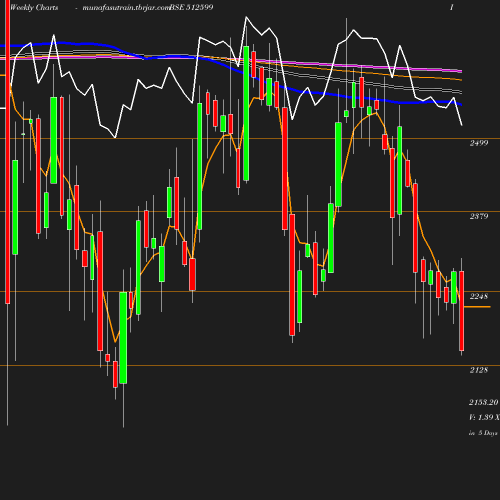Click the "Weekly Charts" title text
500x500 pixels.
coord(34,7)
